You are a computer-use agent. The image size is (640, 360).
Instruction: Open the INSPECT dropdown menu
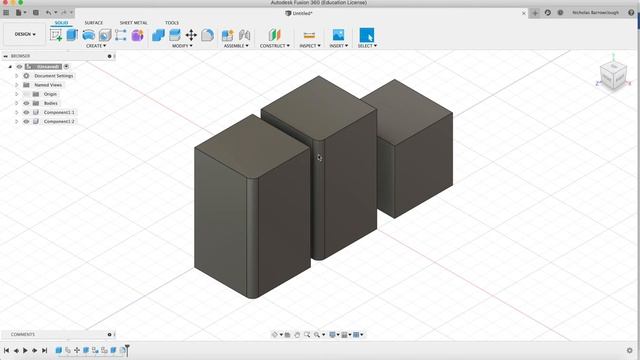[x=310, y=46]
